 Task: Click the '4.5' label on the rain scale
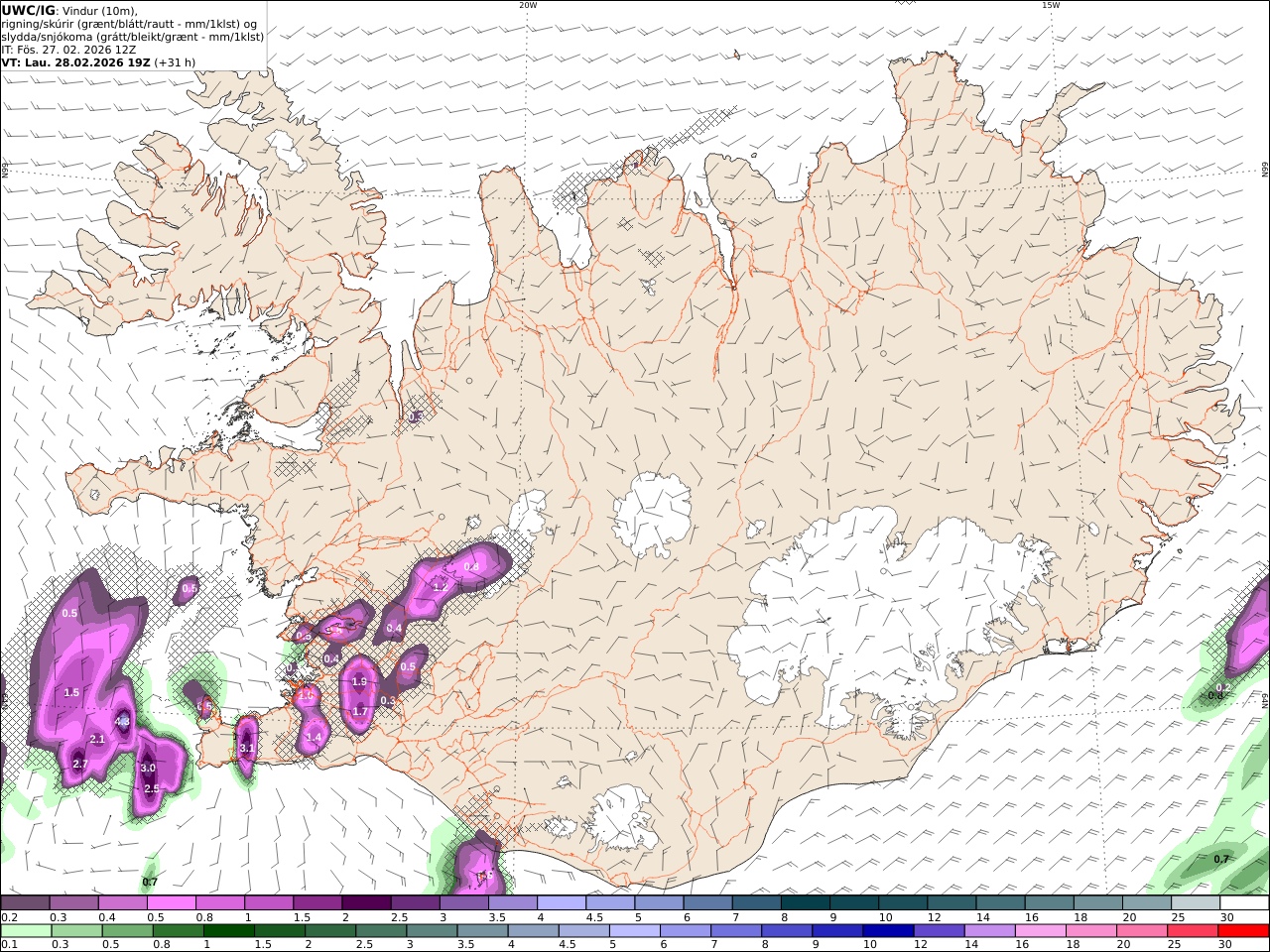[566, 945]
